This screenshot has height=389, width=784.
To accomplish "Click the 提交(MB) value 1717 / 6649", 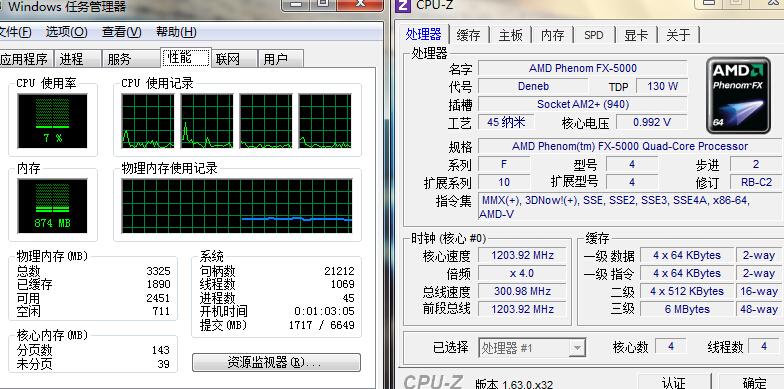I will [322, 325].
